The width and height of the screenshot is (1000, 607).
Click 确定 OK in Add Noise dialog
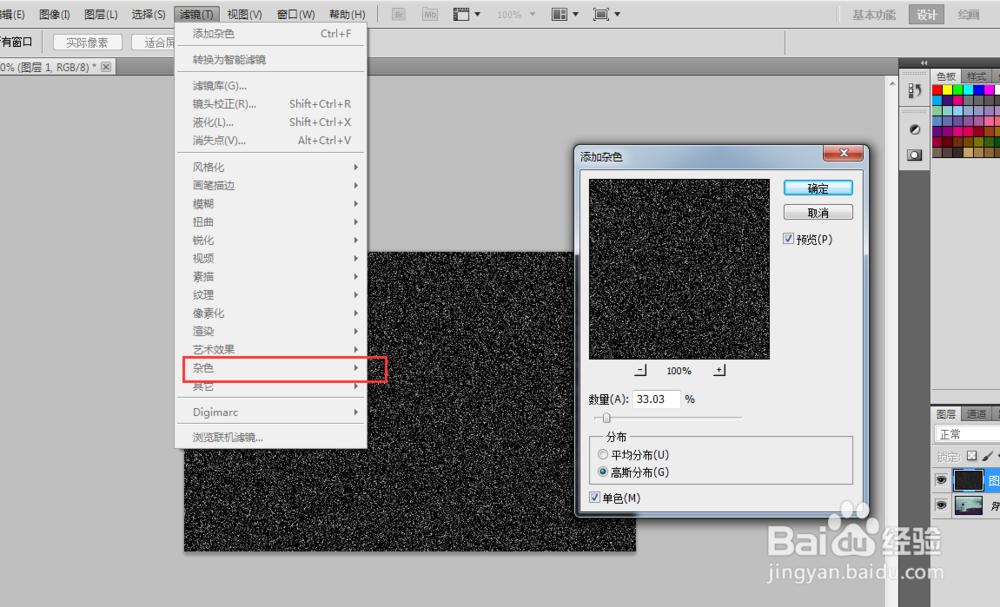[x=818, y=188]
